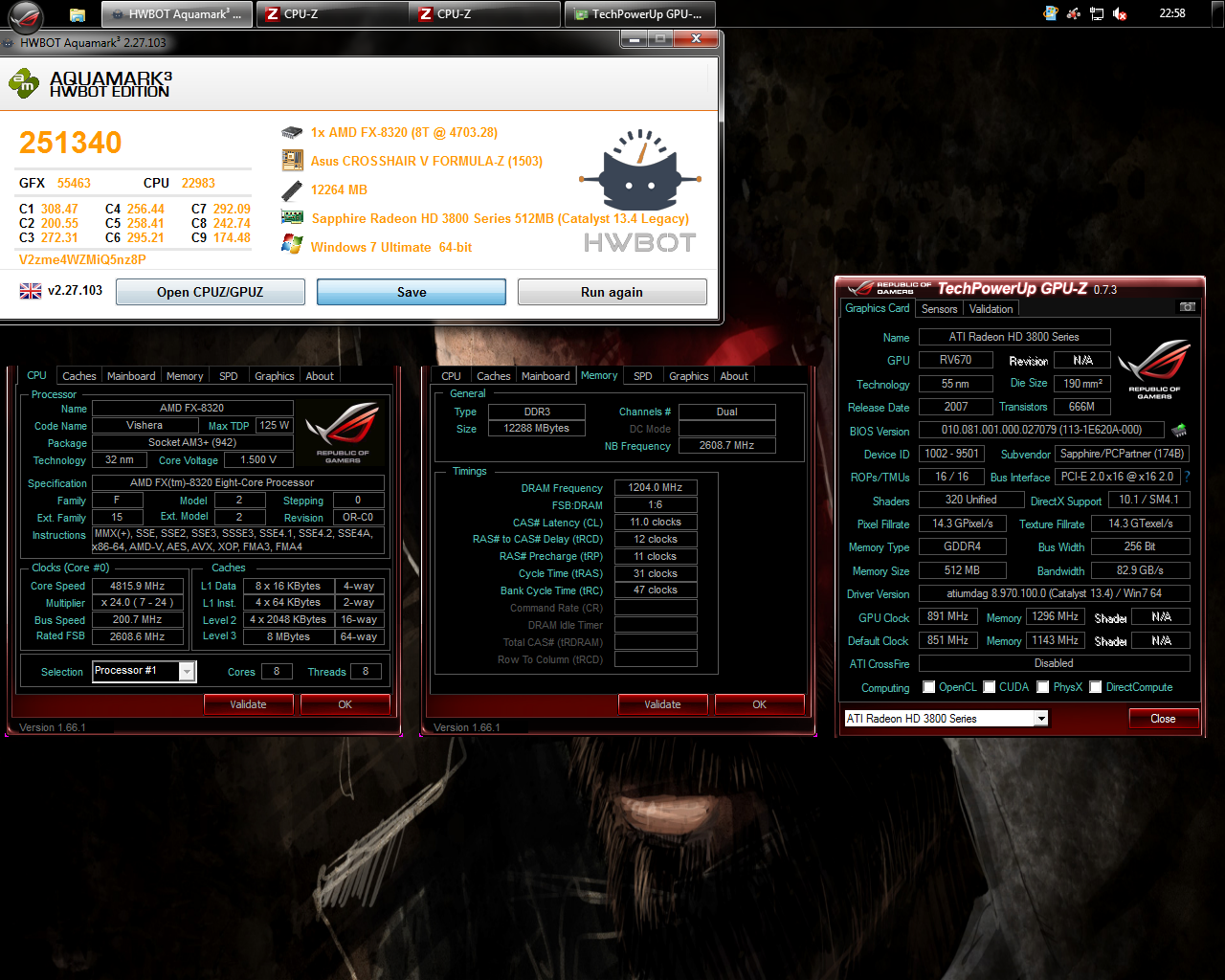Click the CPU chip icon next to FX-8320
This screenshot has width=1225, height=980.
292,132
